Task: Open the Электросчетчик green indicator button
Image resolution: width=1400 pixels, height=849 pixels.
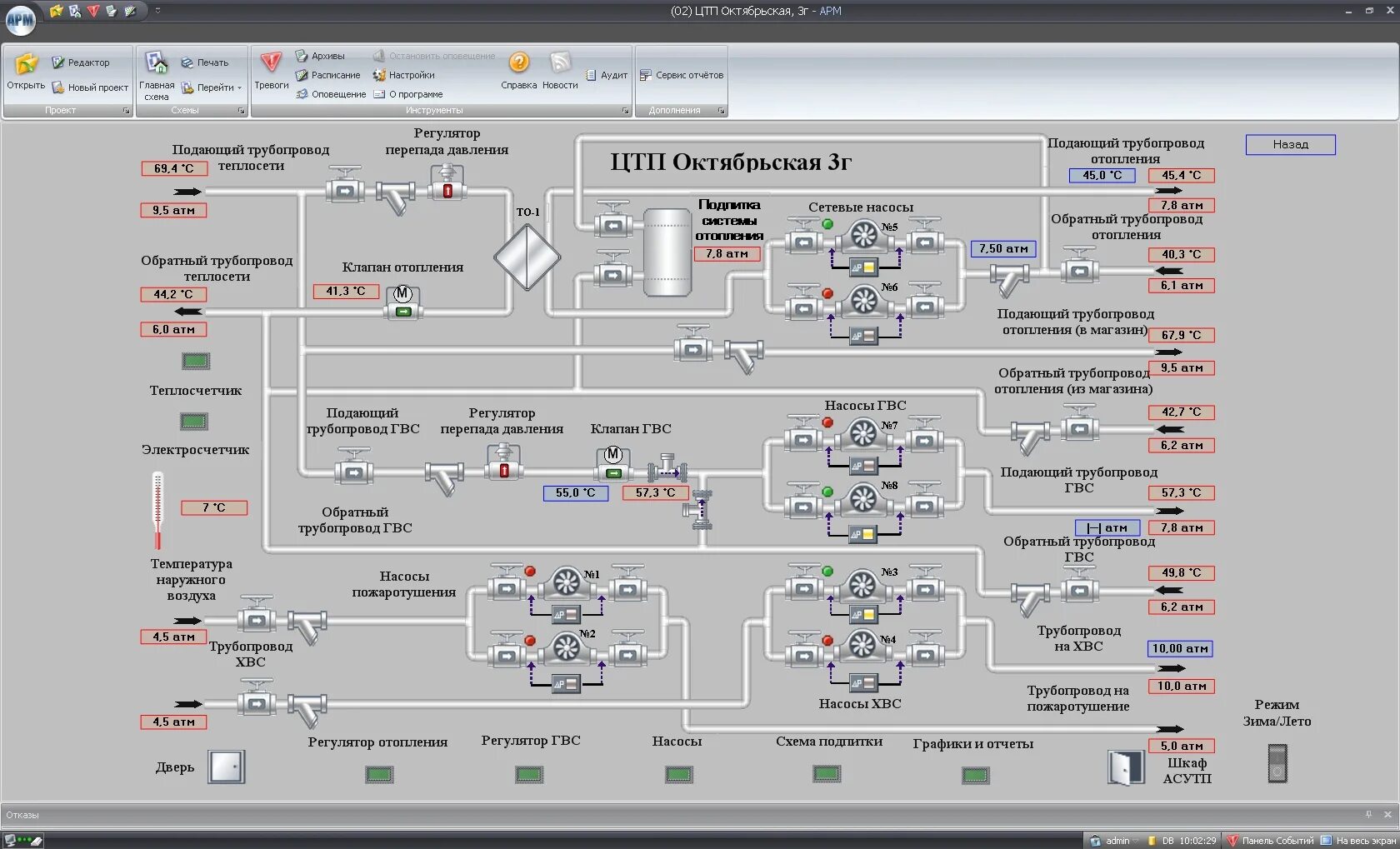Action: tap(194, 422)
